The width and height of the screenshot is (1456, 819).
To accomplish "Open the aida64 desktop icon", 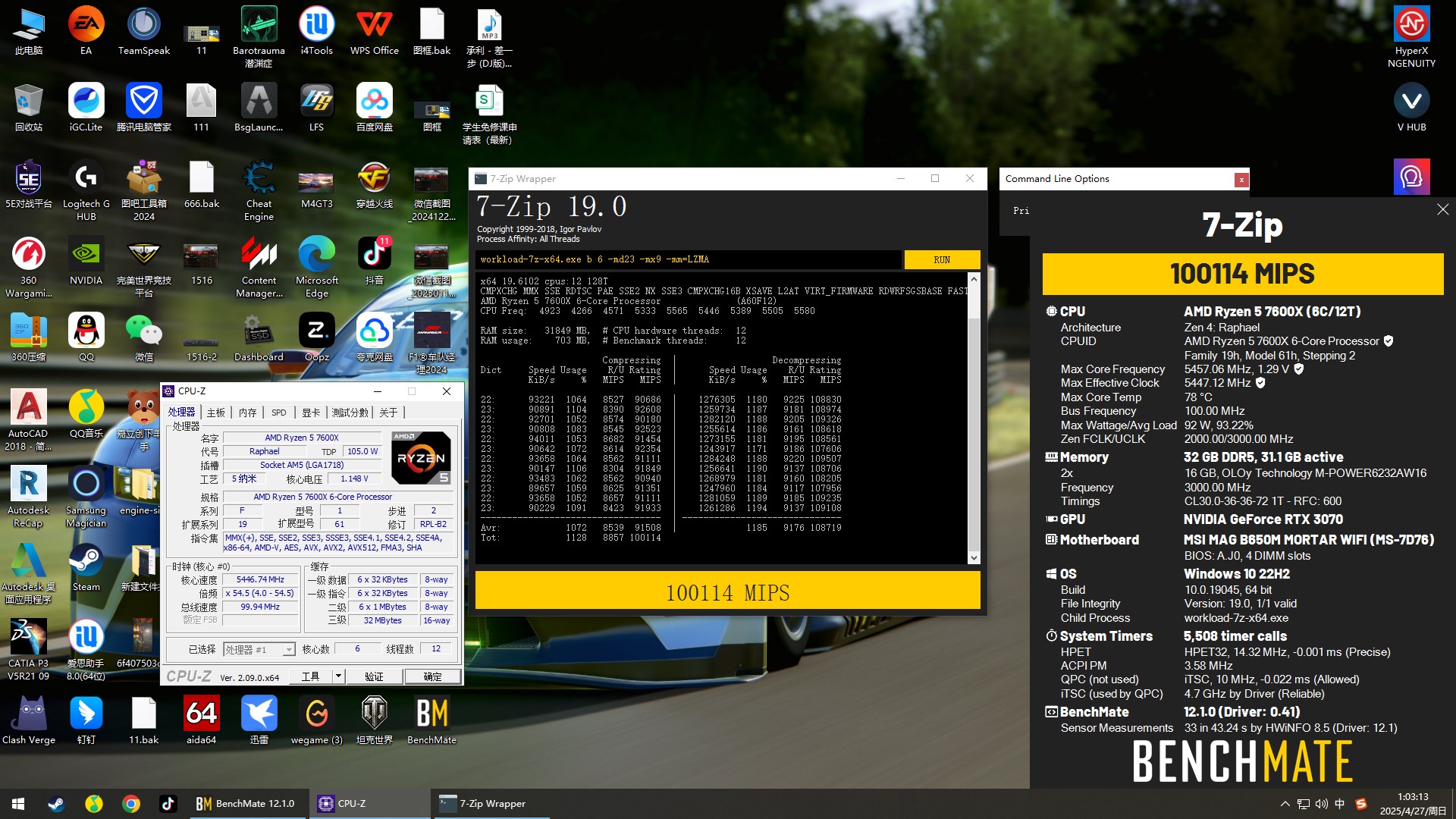I will point(201,720).
